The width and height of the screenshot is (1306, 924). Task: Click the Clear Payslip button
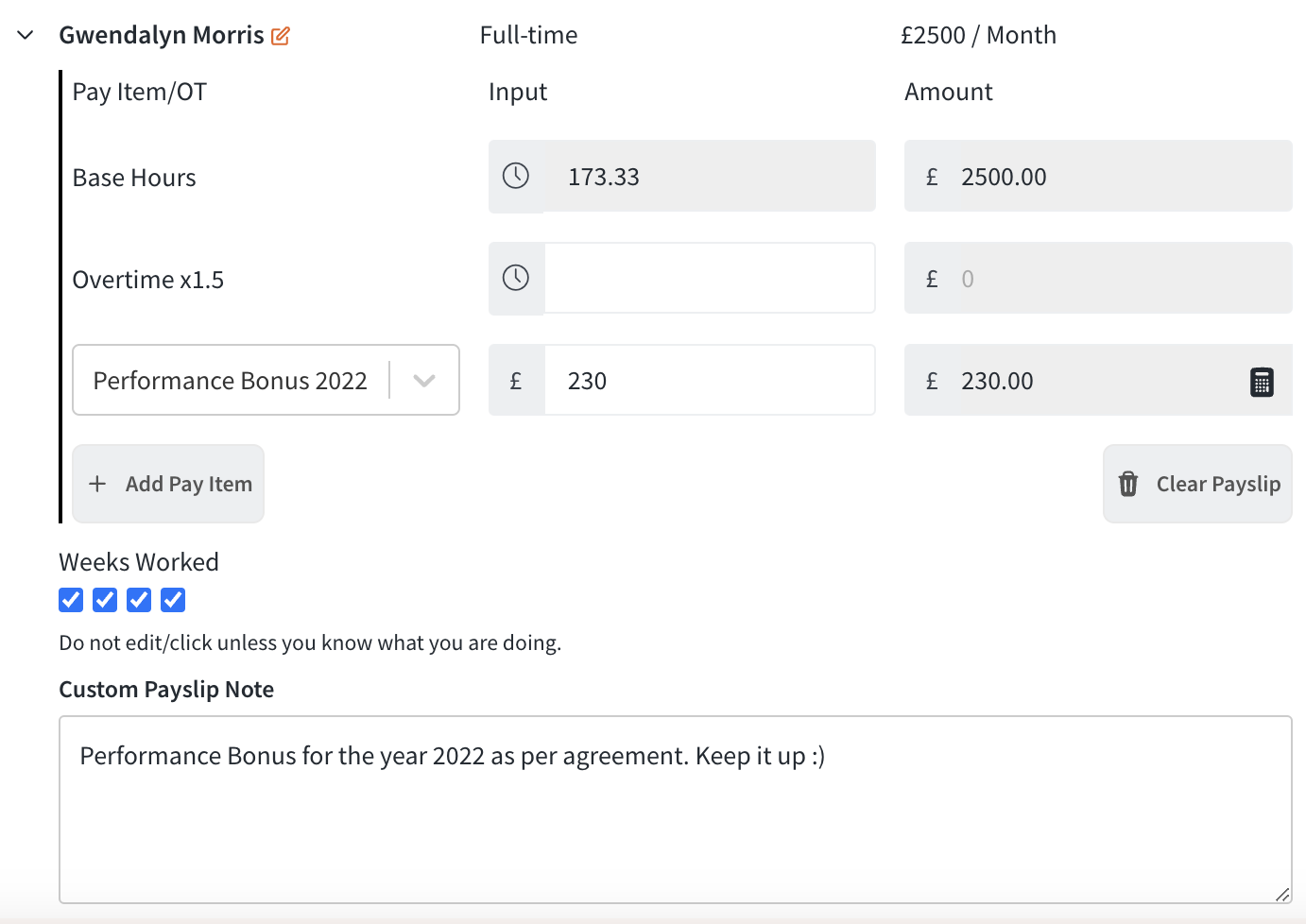[1197, 484]
